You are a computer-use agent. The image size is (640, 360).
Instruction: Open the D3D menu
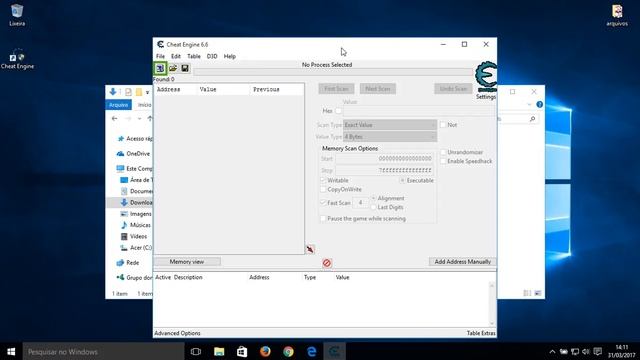212,56
